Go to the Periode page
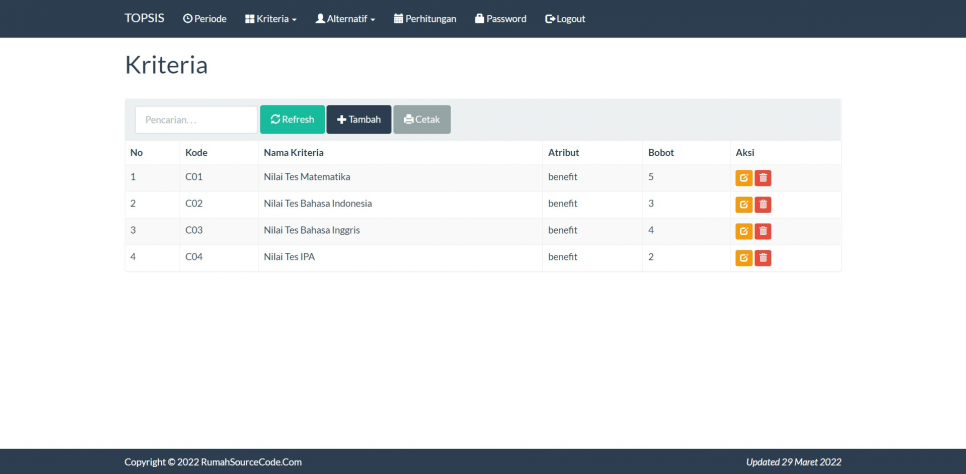 point(204,19)
